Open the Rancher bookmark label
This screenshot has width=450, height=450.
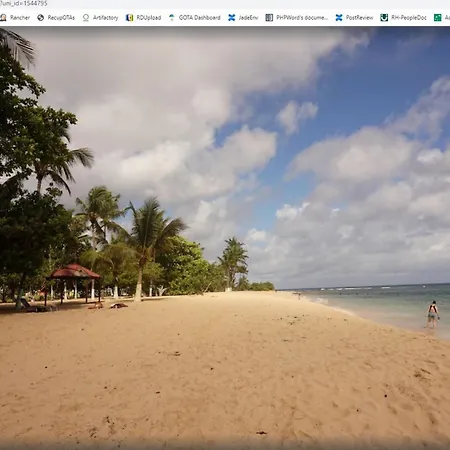[x=20, y=18]
